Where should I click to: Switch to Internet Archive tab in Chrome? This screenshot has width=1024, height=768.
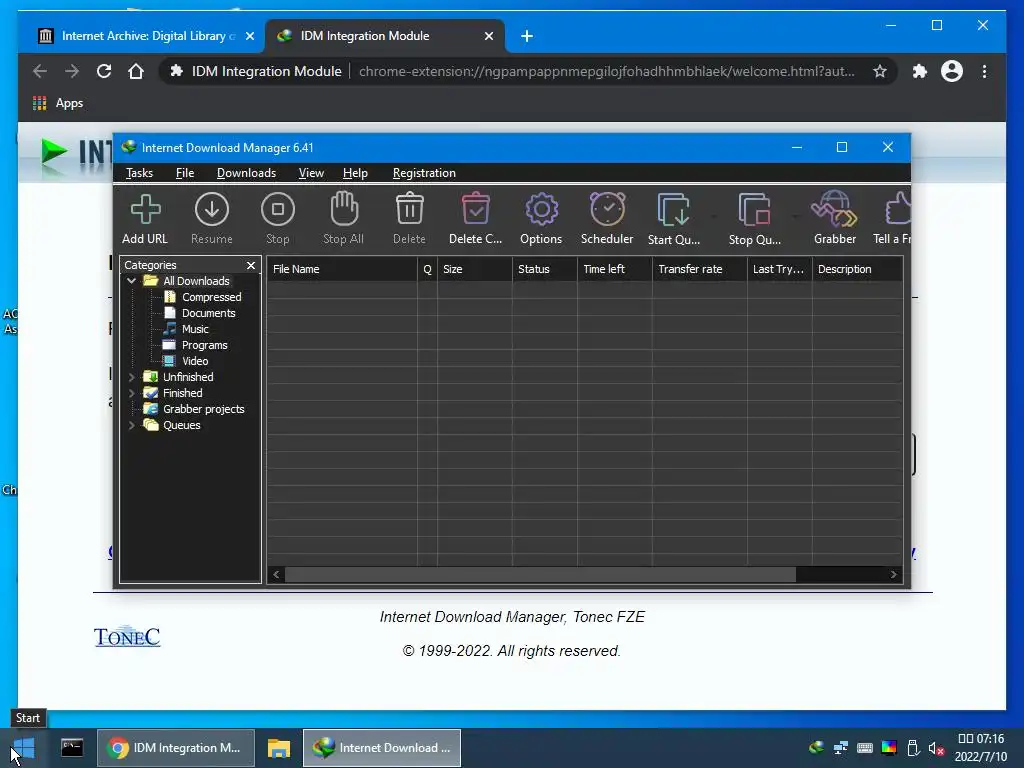coord(142,36)
